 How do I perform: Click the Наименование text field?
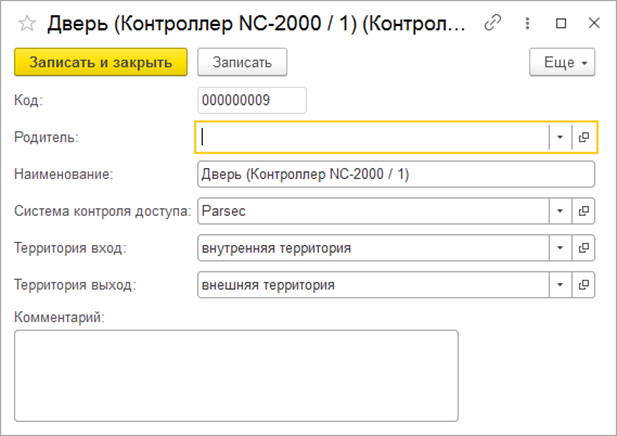(x=396, y=174)
